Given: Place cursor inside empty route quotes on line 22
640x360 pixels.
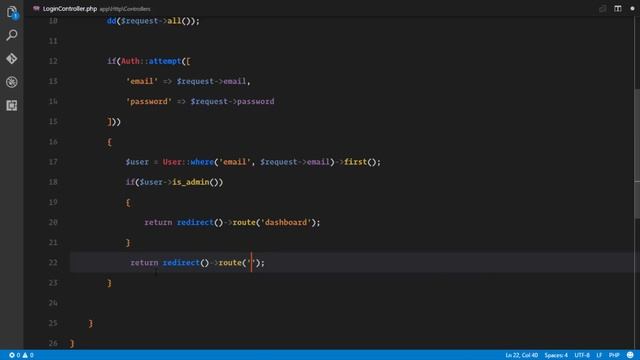Looking at the screenshot, I should click(251, 262).
